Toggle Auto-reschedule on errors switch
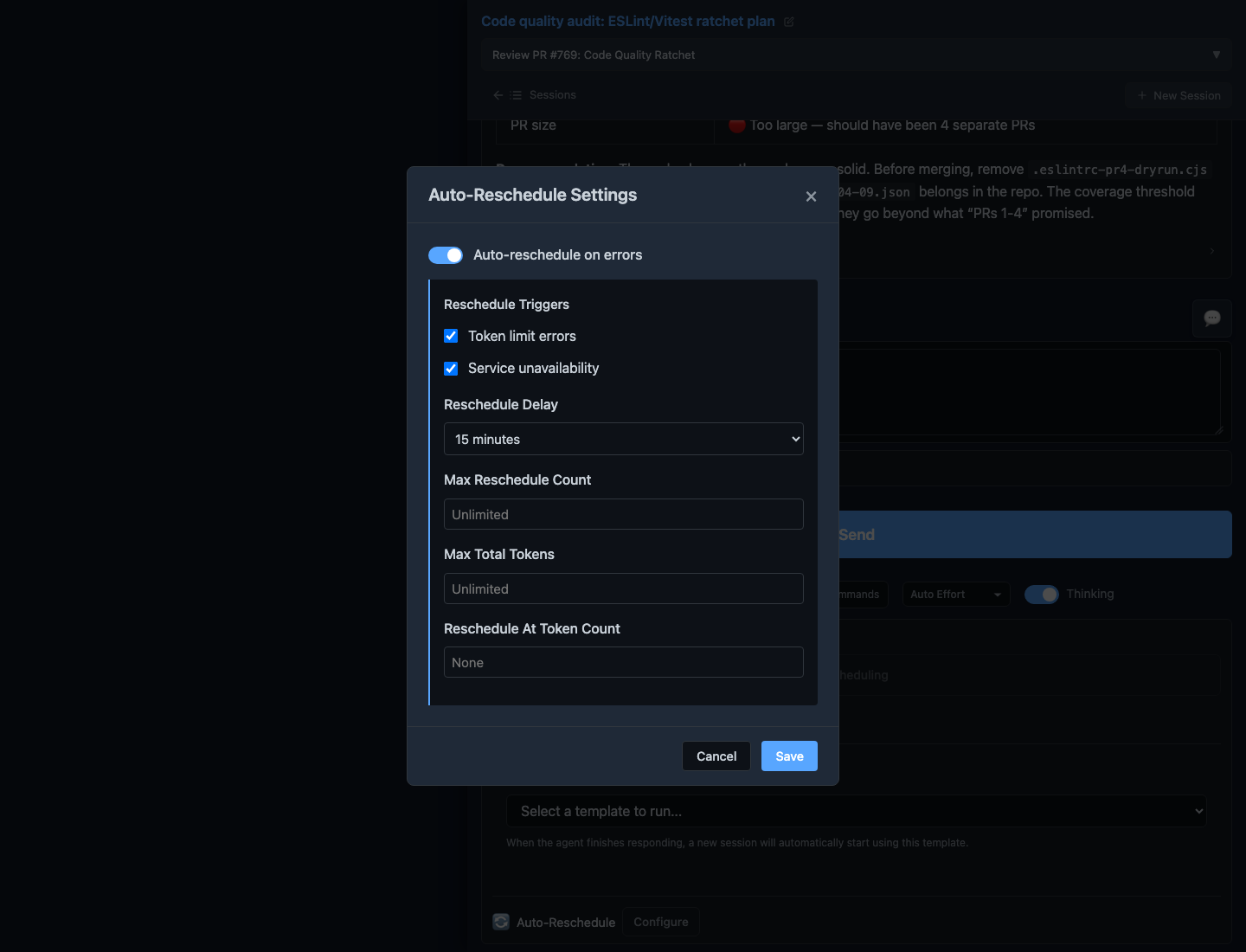The image size is (1246, 952). (446, 255)
